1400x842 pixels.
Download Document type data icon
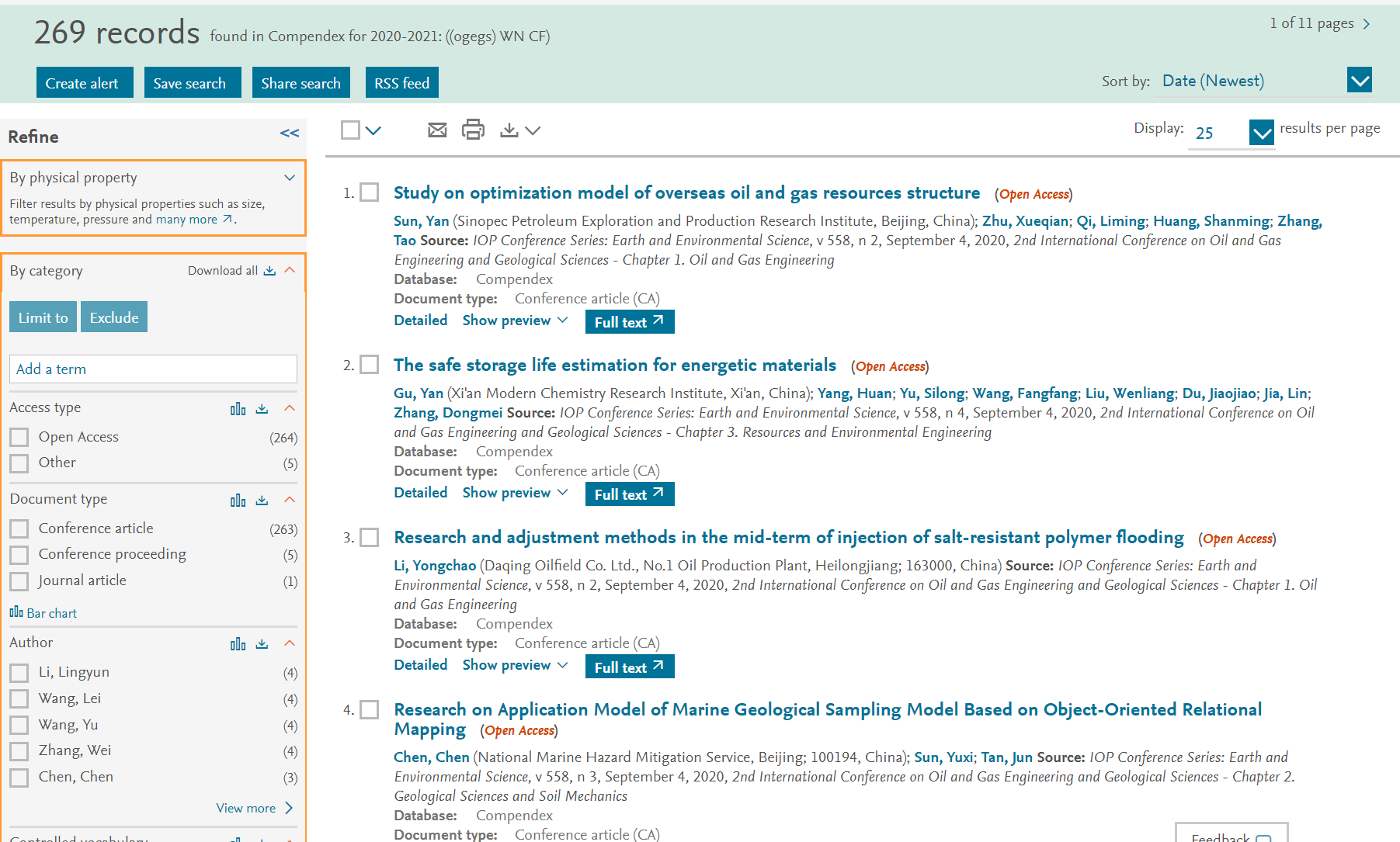pos(262,500)
